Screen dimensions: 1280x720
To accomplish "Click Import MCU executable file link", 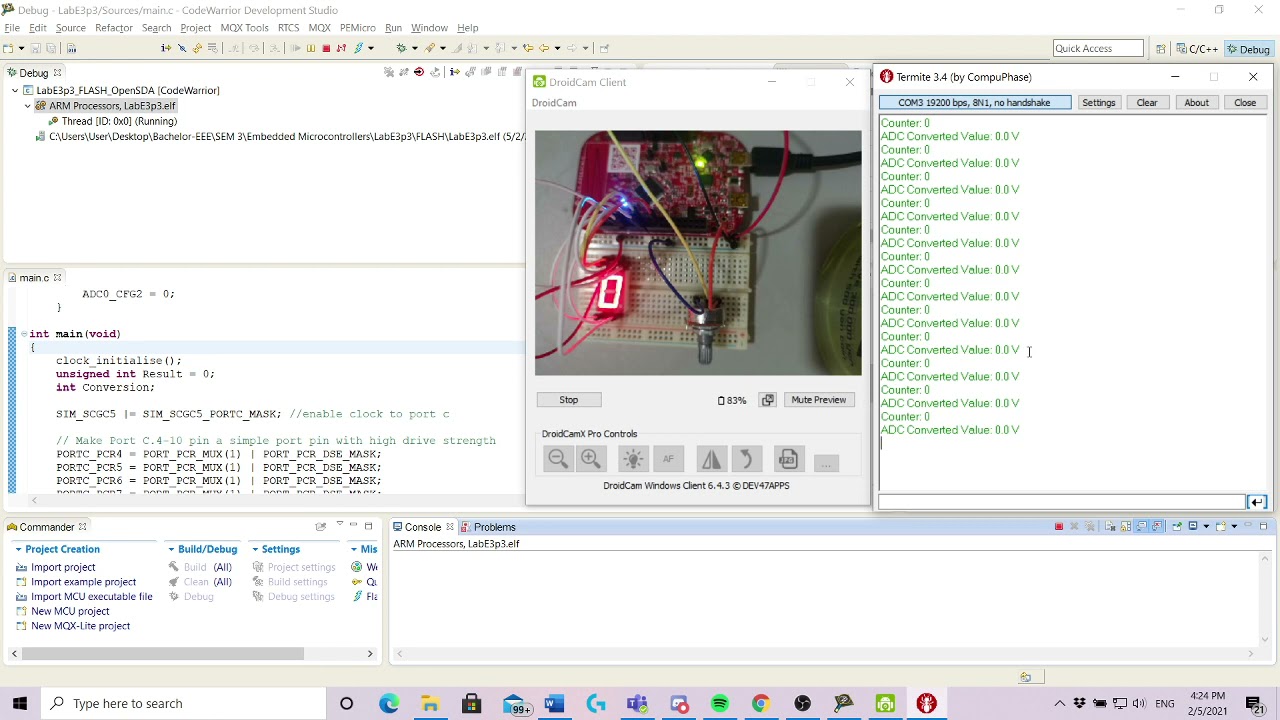I will (92, 596).
